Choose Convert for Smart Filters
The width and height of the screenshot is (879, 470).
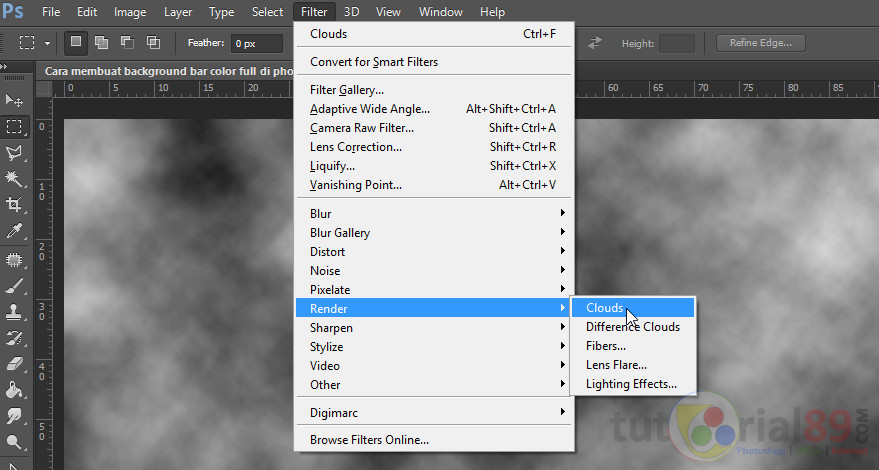click(433, 62)
